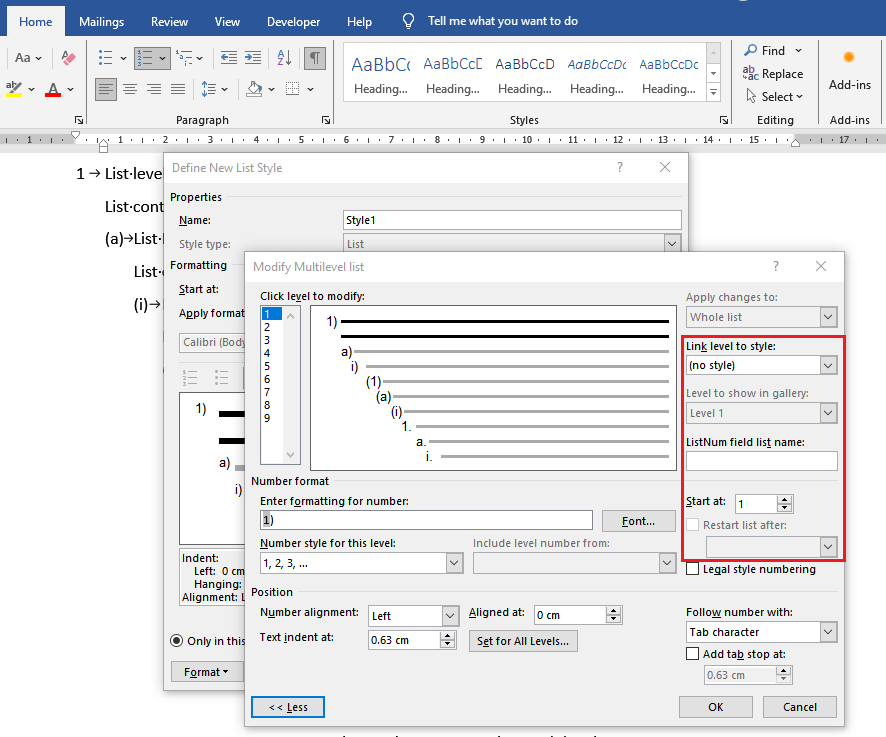Open Apply changes to dropdown
Screen dimensions: 886x737
[828, 317]
